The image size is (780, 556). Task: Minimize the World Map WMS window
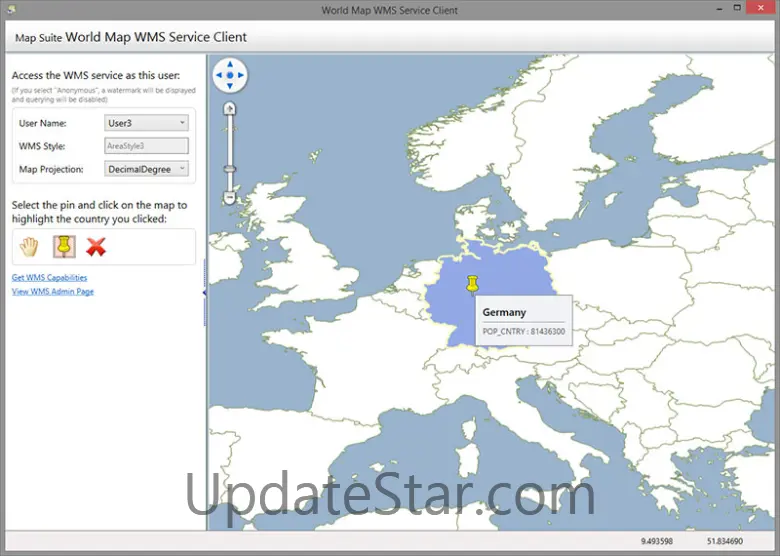click(719, 9)
